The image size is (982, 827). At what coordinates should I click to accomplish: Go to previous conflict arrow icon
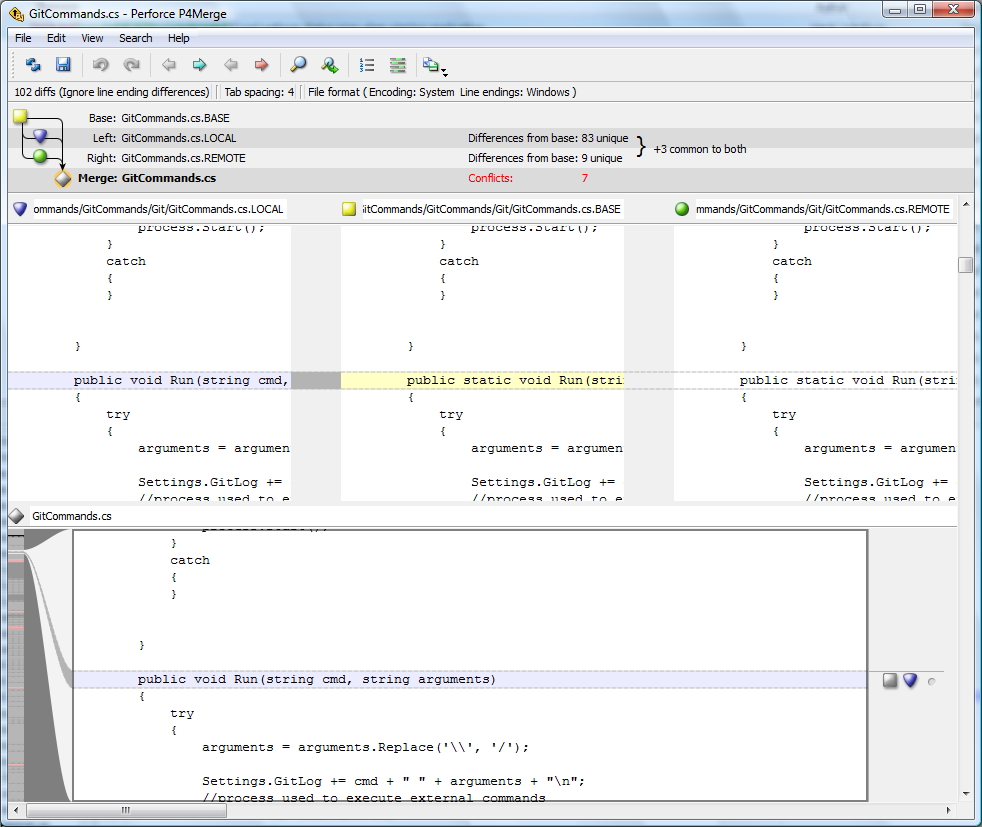click(230, 64)
